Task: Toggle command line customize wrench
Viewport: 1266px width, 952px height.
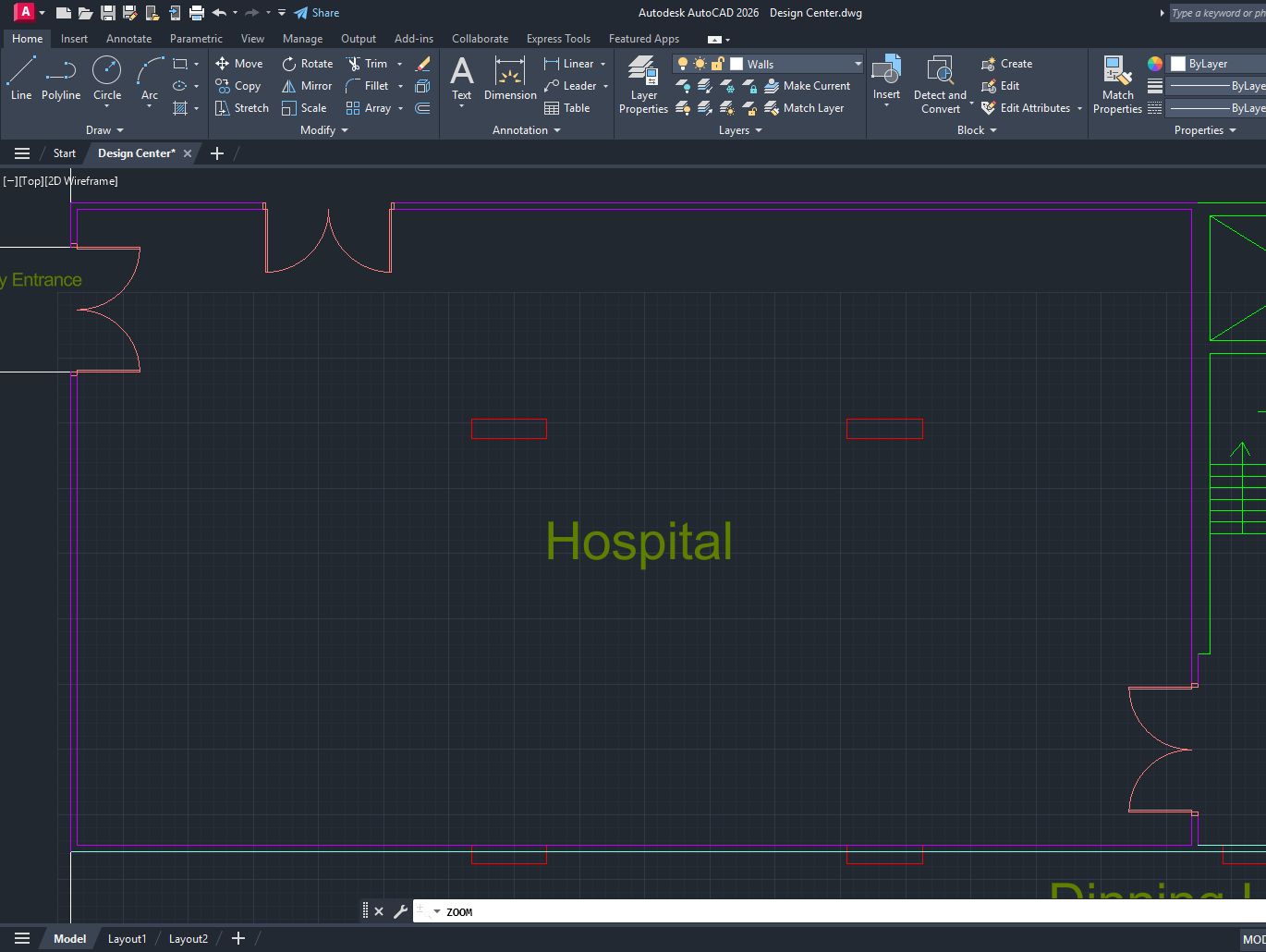Action: click(x=400, y=911)
